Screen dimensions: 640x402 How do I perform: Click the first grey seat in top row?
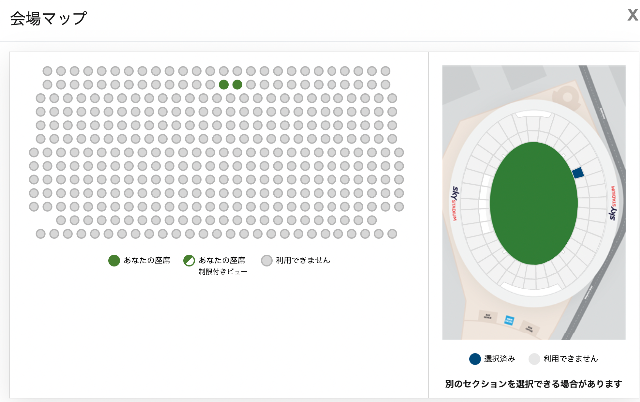coord(47,71)
